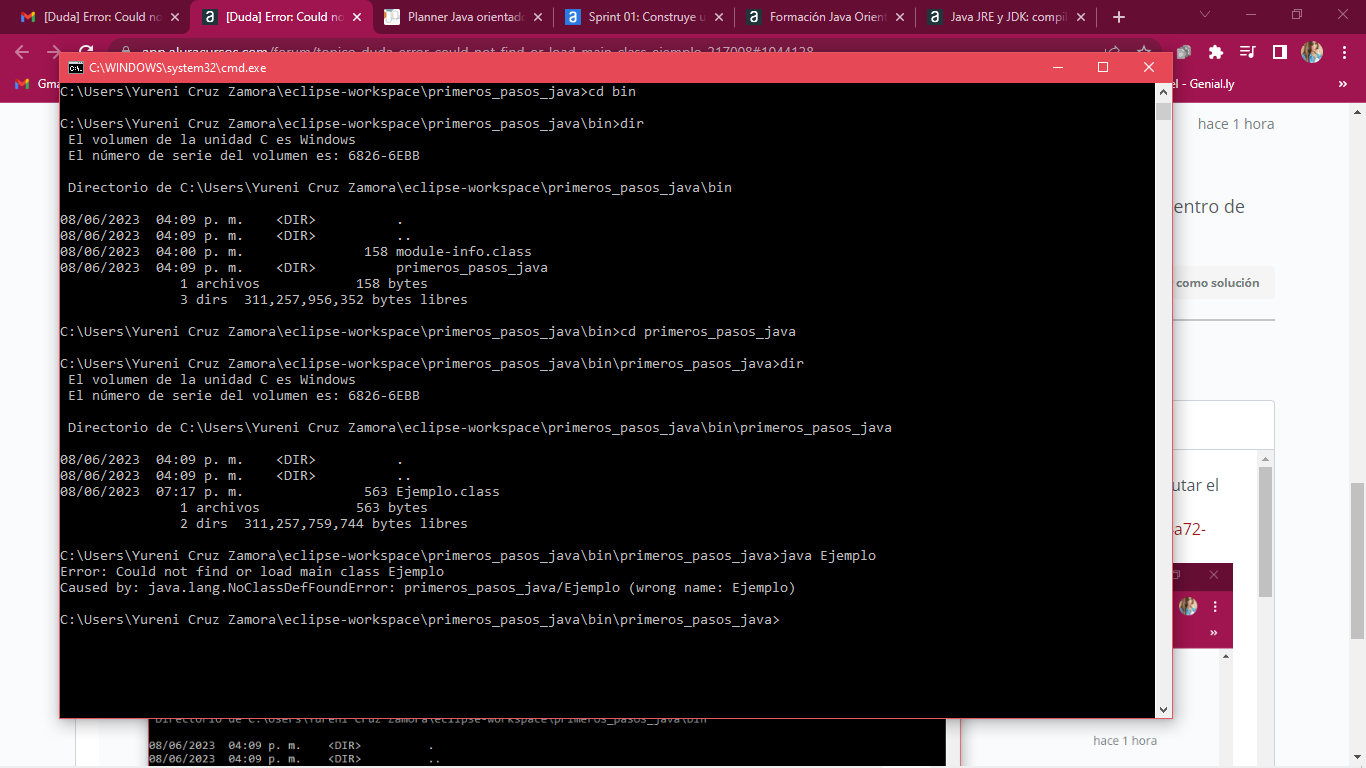The height and width of the screenshot is (768, 1366).
Task: Click the cmd scrollbar thumb
Action: [x=1163, y=111]
